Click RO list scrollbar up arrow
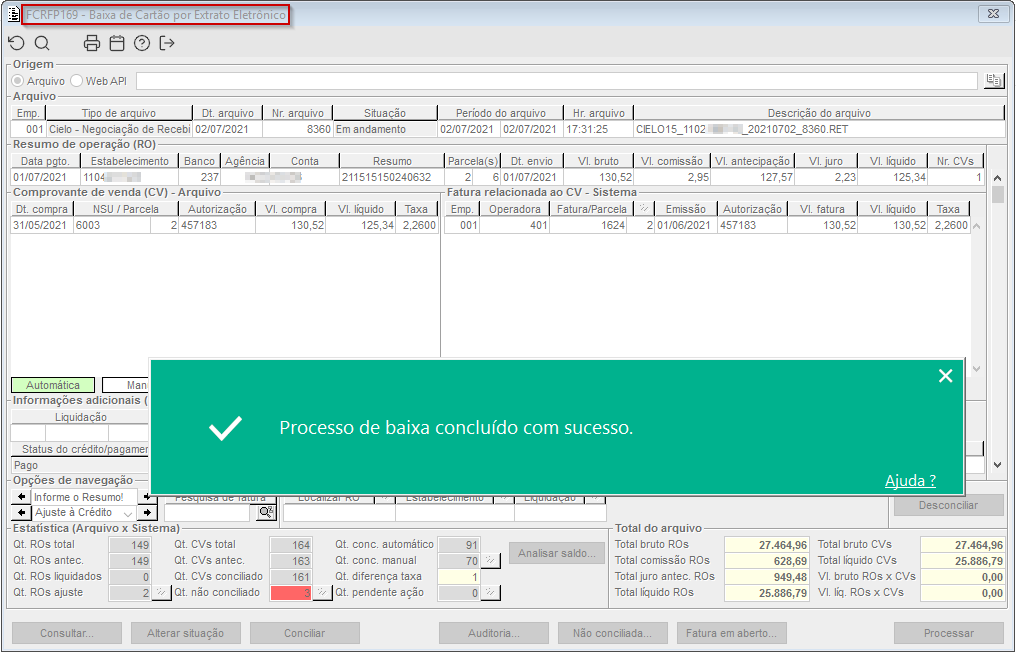The width and height of the screenshot is (1016, 654). (x=997, y=178)
